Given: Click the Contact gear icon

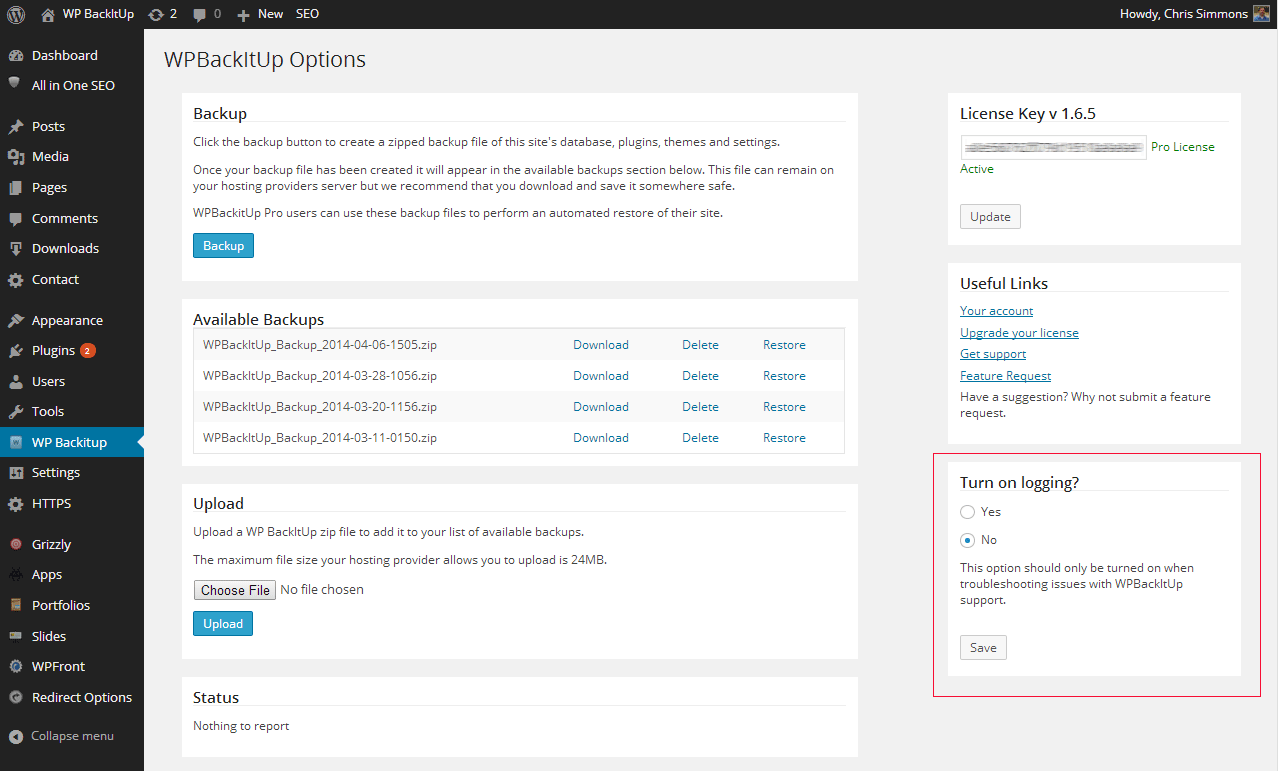Looking at the screenshot, I should coord(15,279).
